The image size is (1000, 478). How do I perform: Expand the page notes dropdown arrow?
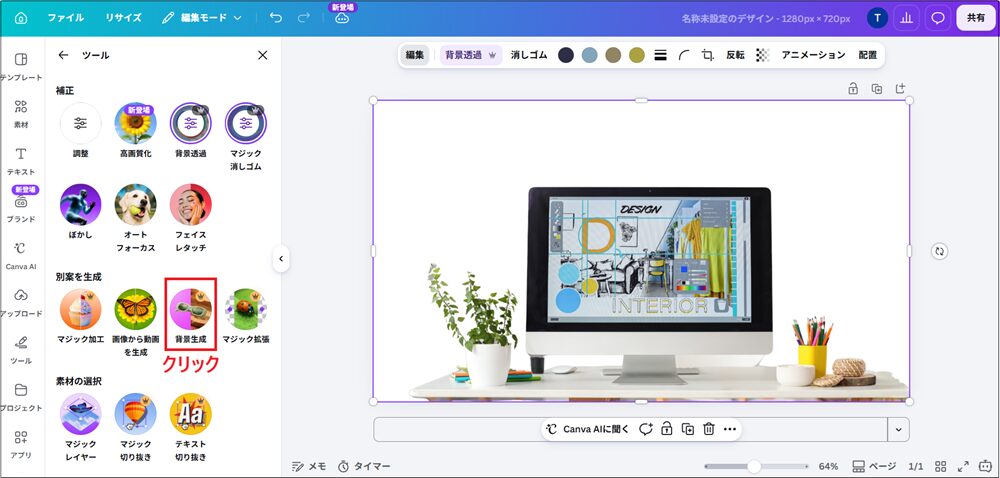[899, 430]
